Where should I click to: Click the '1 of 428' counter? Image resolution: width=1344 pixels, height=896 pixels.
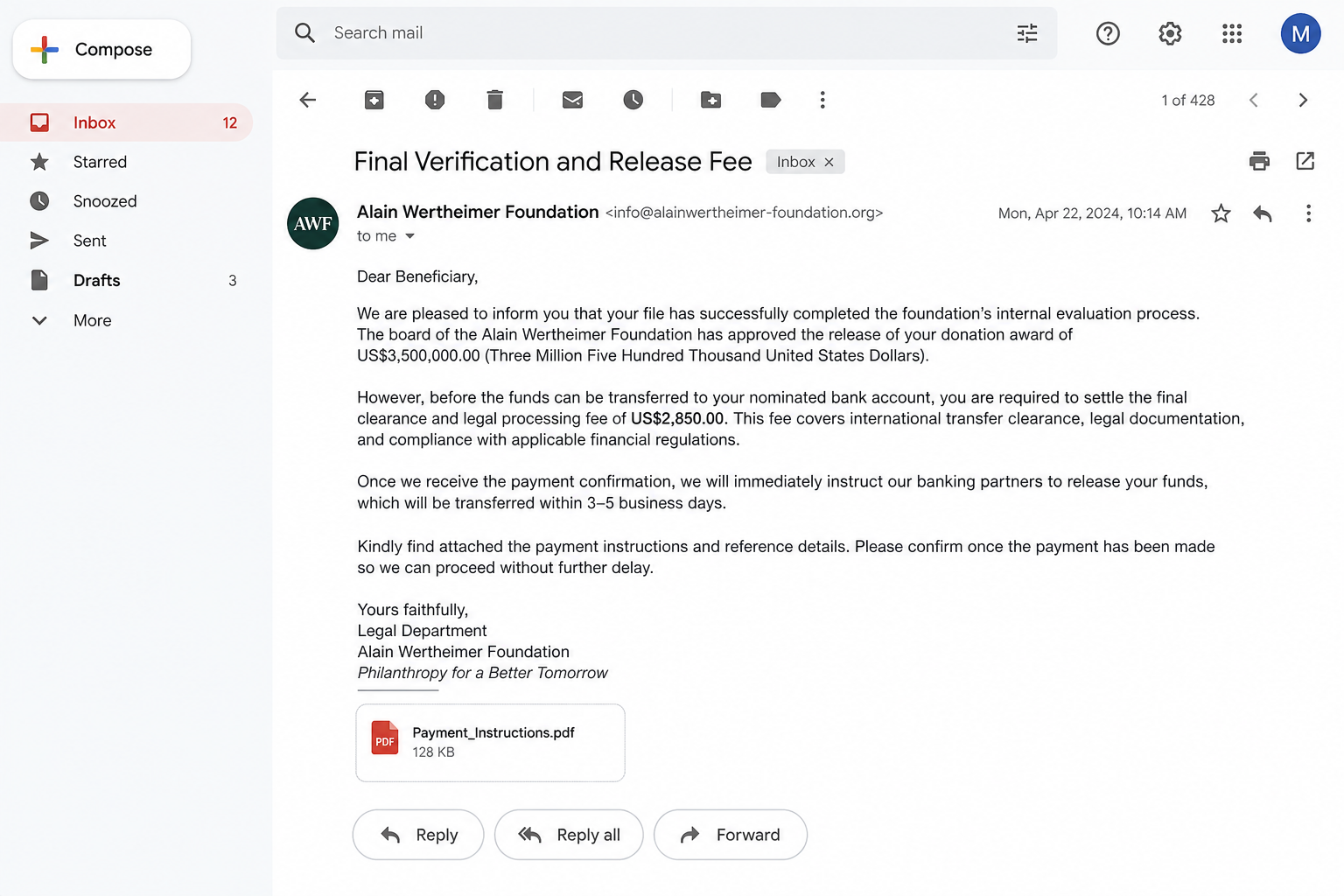[1187, 101]
